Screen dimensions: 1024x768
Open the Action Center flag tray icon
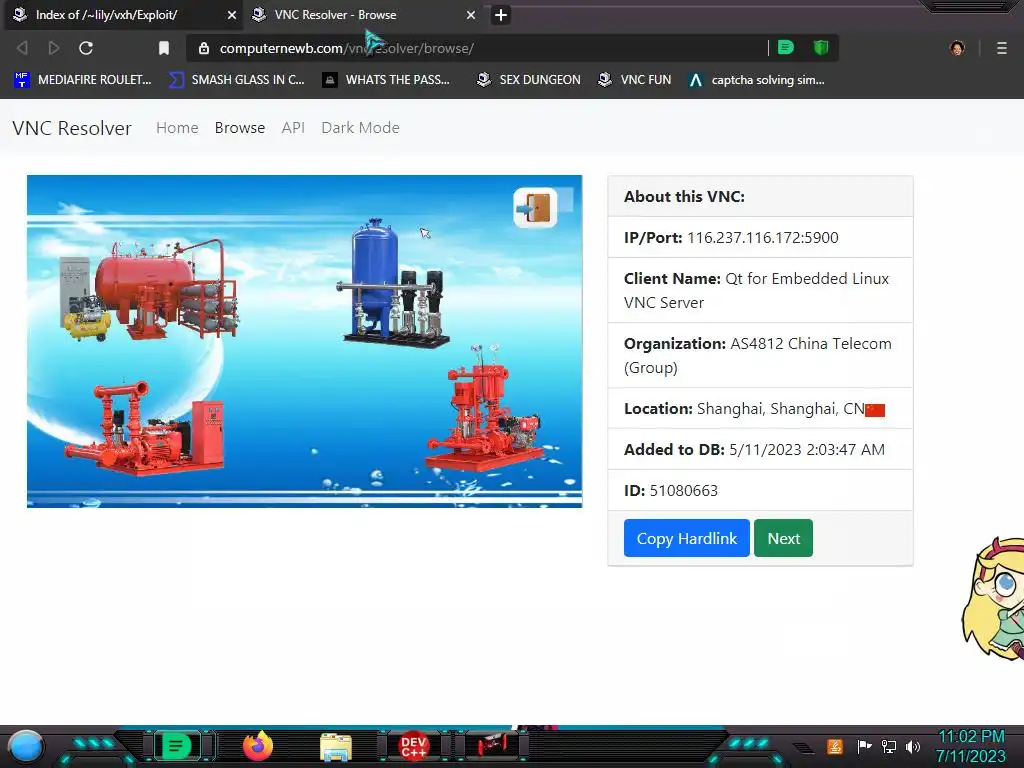pos(864,746)
